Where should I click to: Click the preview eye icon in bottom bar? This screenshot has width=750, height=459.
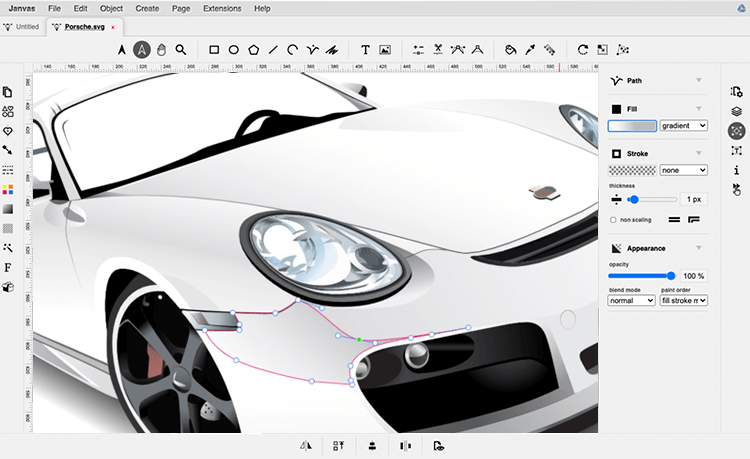(438, 446)
